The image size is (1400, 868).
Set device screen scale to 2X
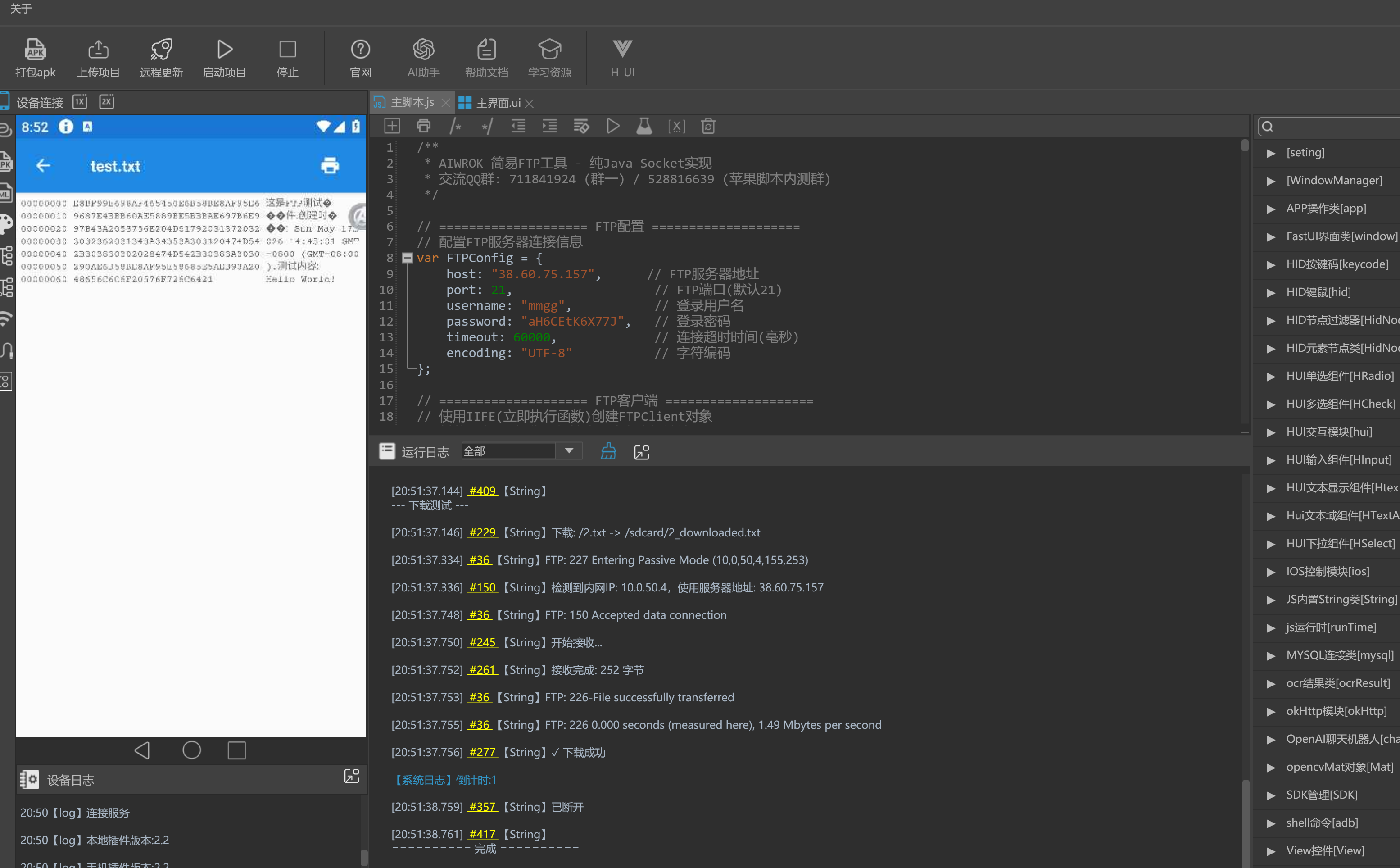click(107, 102)
